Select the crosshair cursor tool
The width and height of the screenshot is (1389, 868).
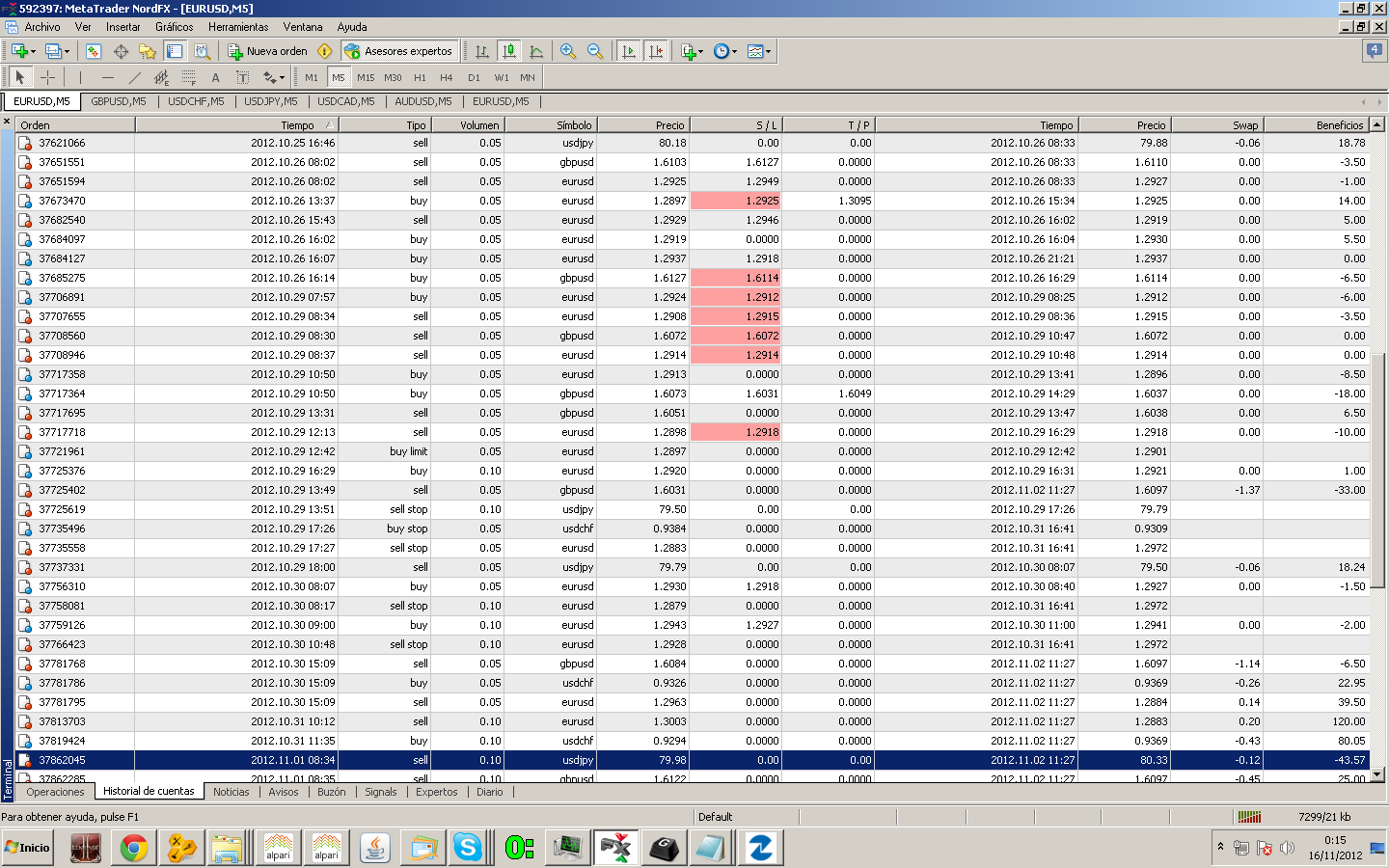pos(47,77)
